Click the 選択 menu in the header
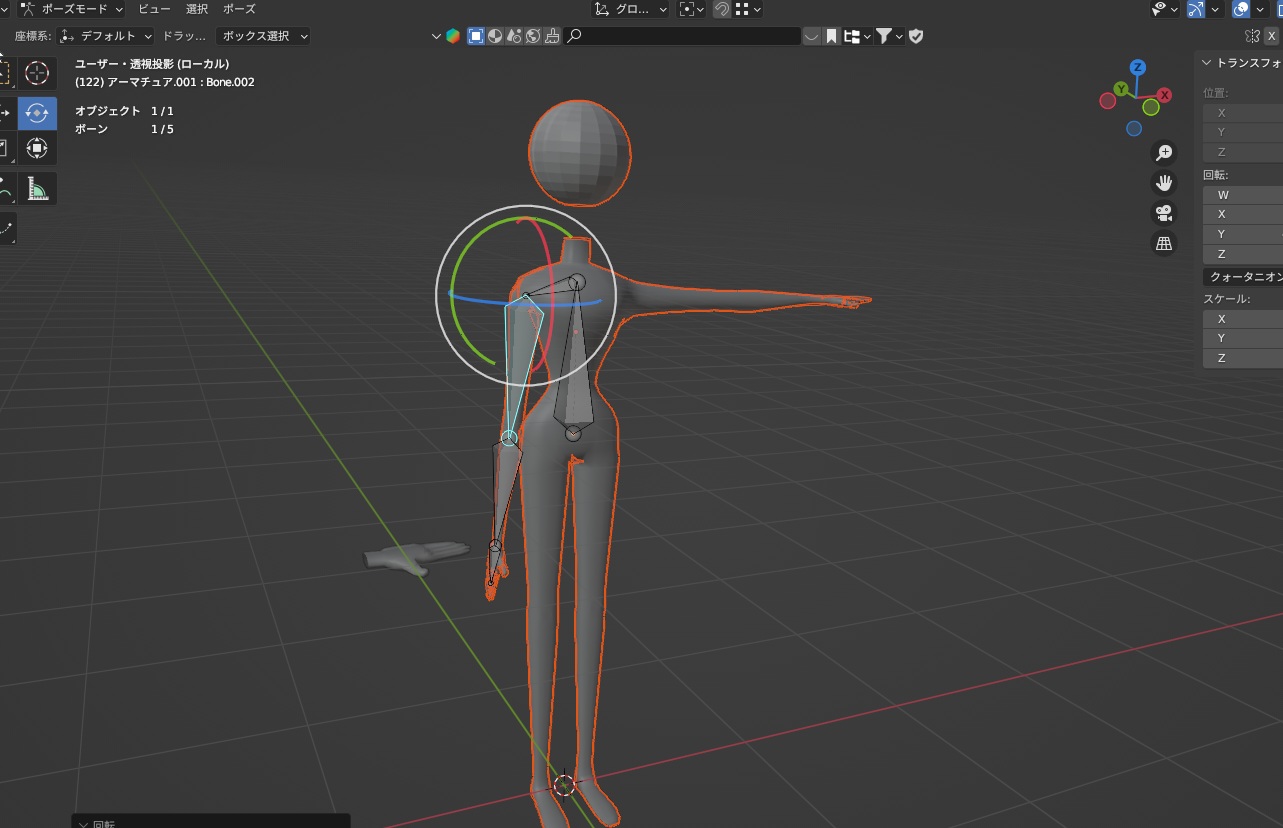The image size is (1283, 828). click(196, 9)
